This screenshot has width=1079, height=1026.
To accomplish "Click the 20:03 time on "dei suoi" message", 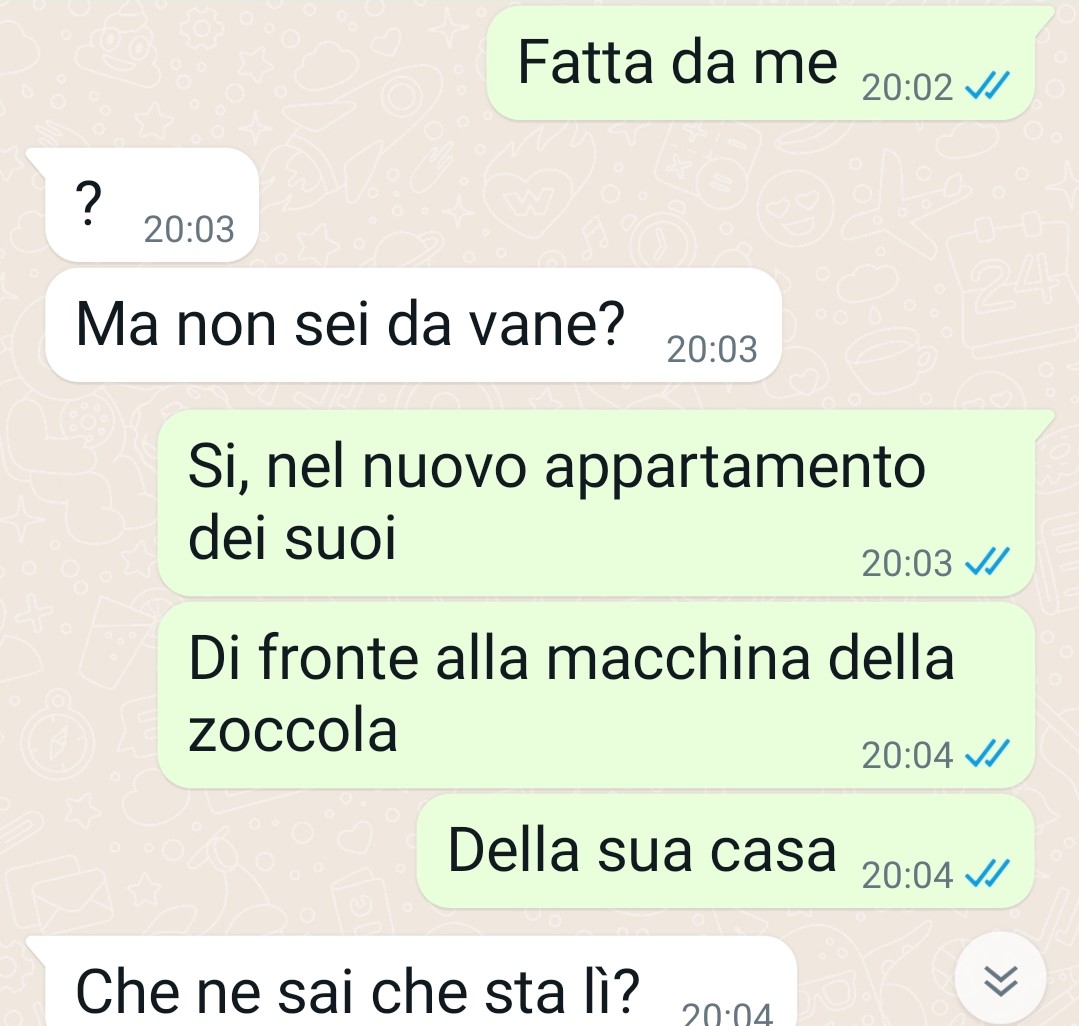I will click(x=907, y=563).
